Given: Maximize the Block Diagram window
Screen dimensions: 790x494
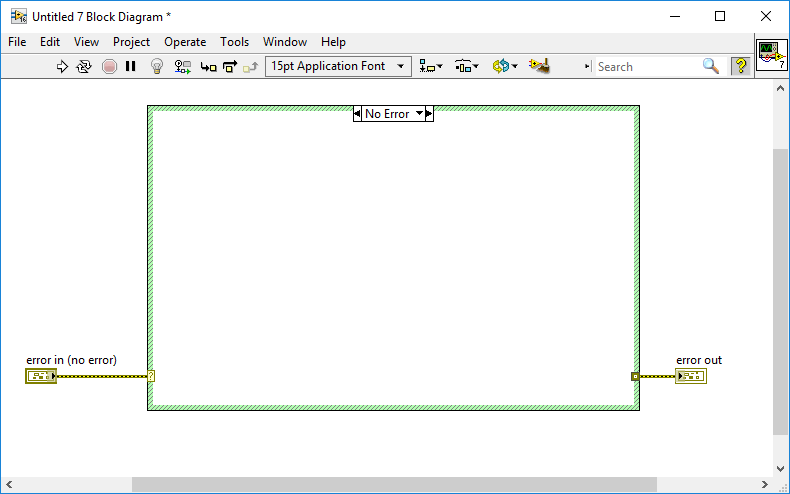Looking at the screenshot, I should [720, 16].
